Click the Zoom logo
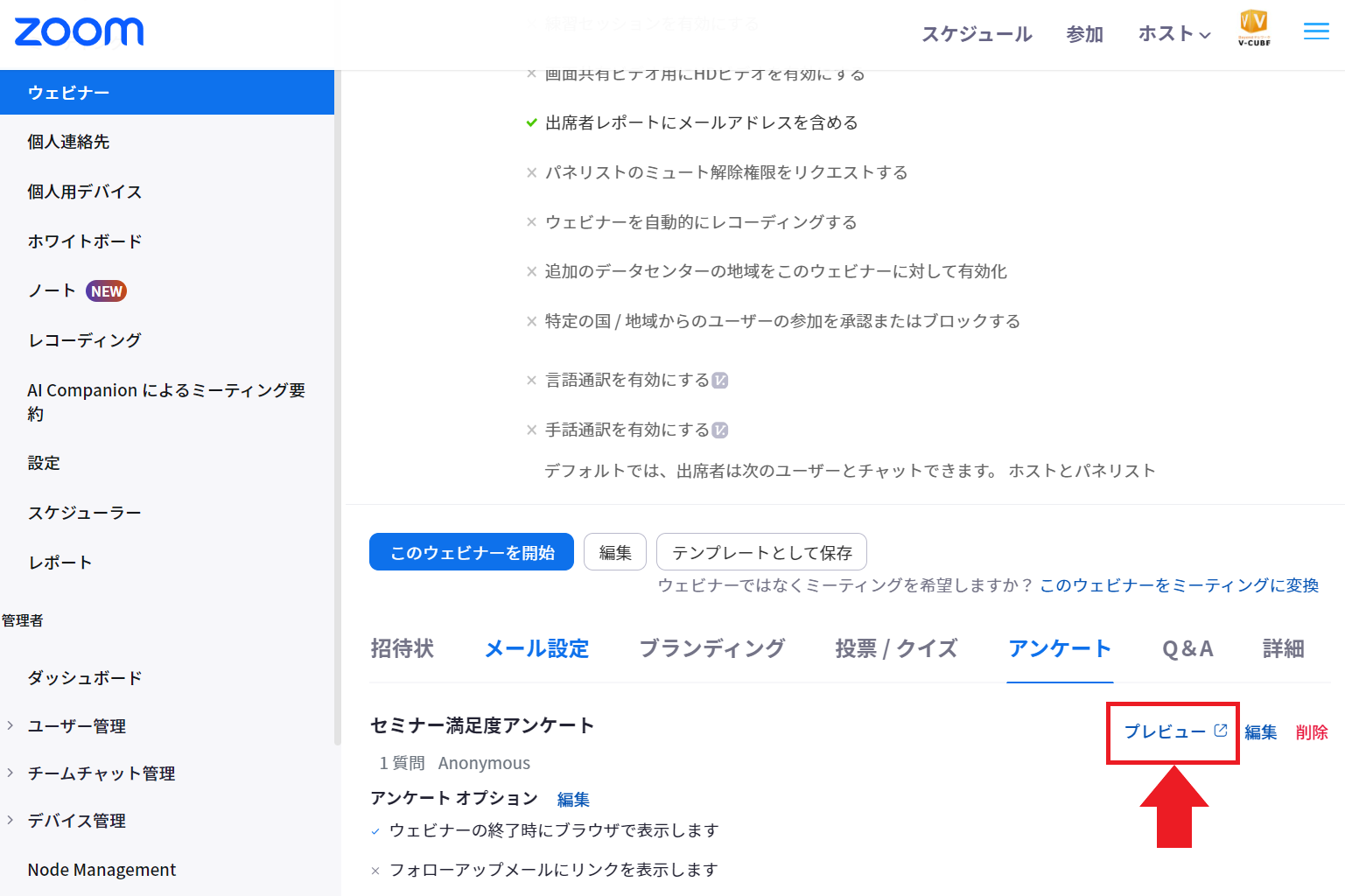This screenshot has width=1345, height=896. coord(79,32)
